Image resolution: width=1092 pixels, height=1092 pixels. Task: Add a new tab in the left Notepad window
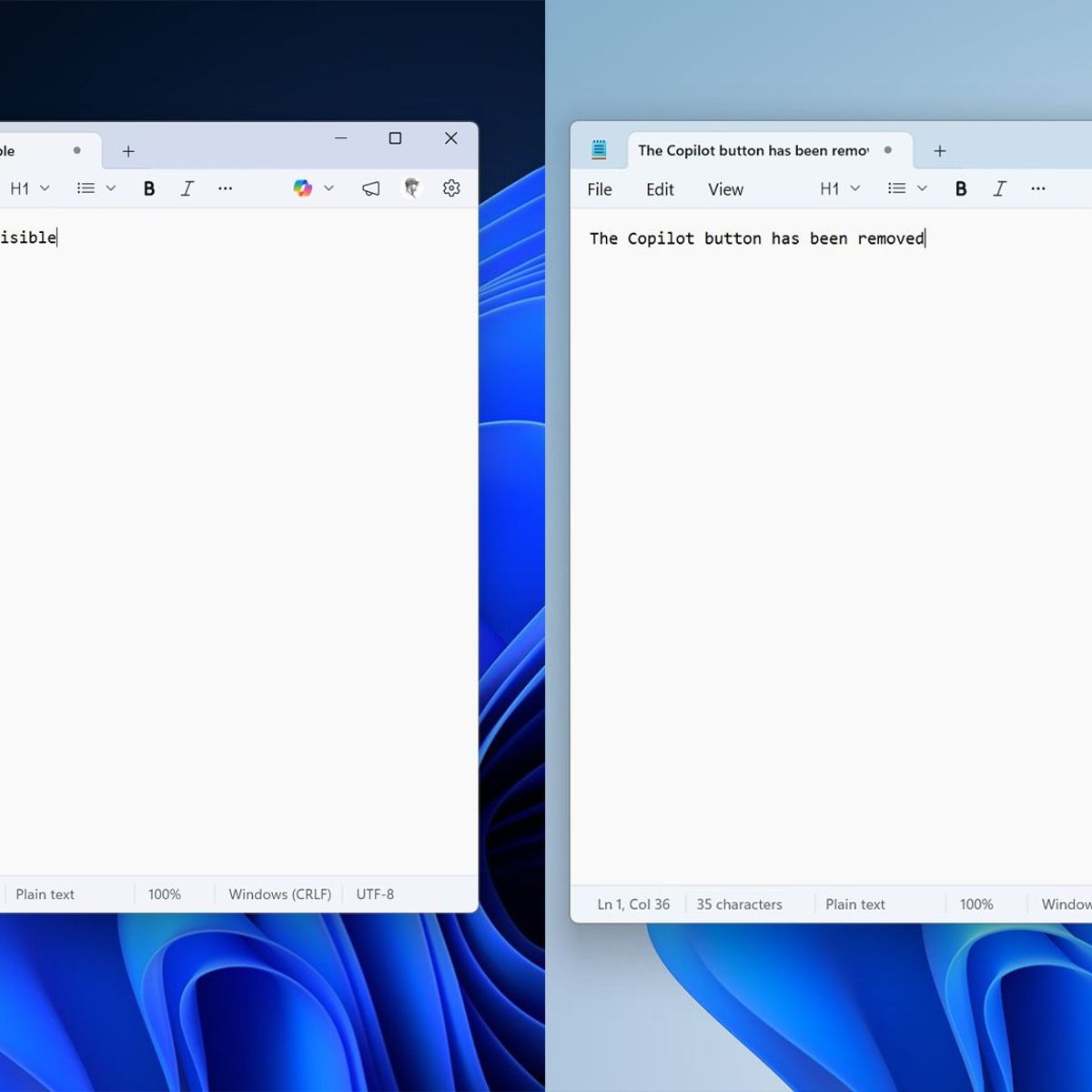128,151
